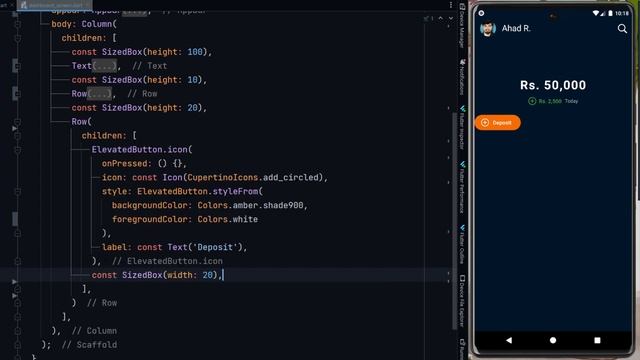The height and width of the screenshot is (360, 640).
Task: Click the folded (...) placeholder after Text
Action: (104, 66)
